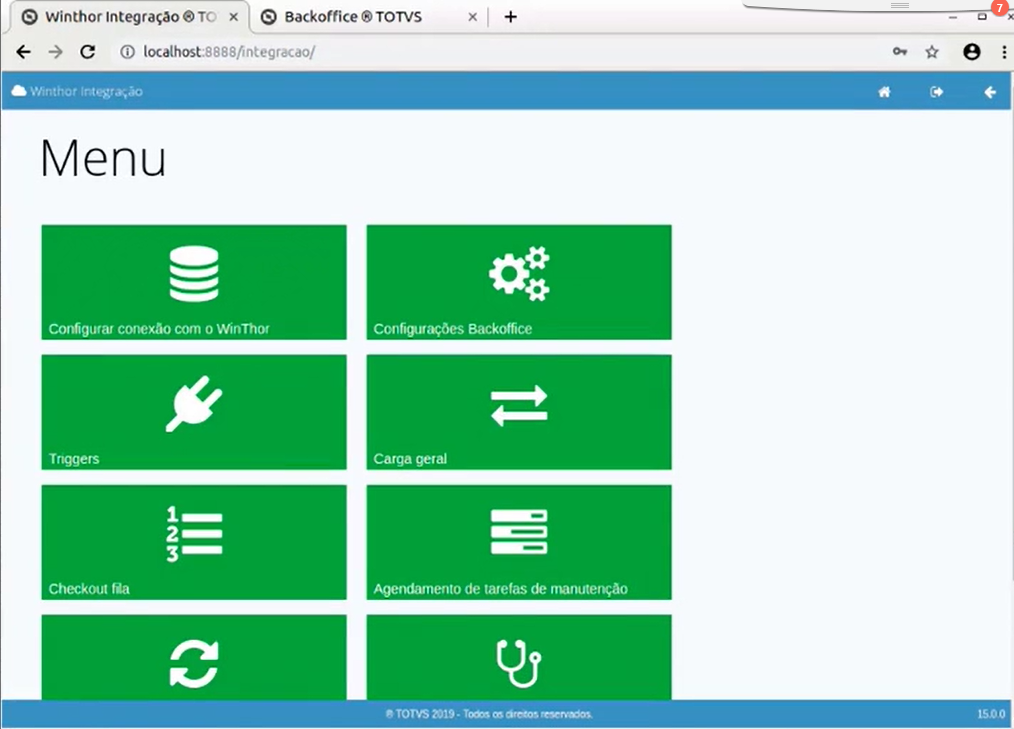
Task: Click the TOTVS 2019 footer copyright text
Action: (489, 714)
